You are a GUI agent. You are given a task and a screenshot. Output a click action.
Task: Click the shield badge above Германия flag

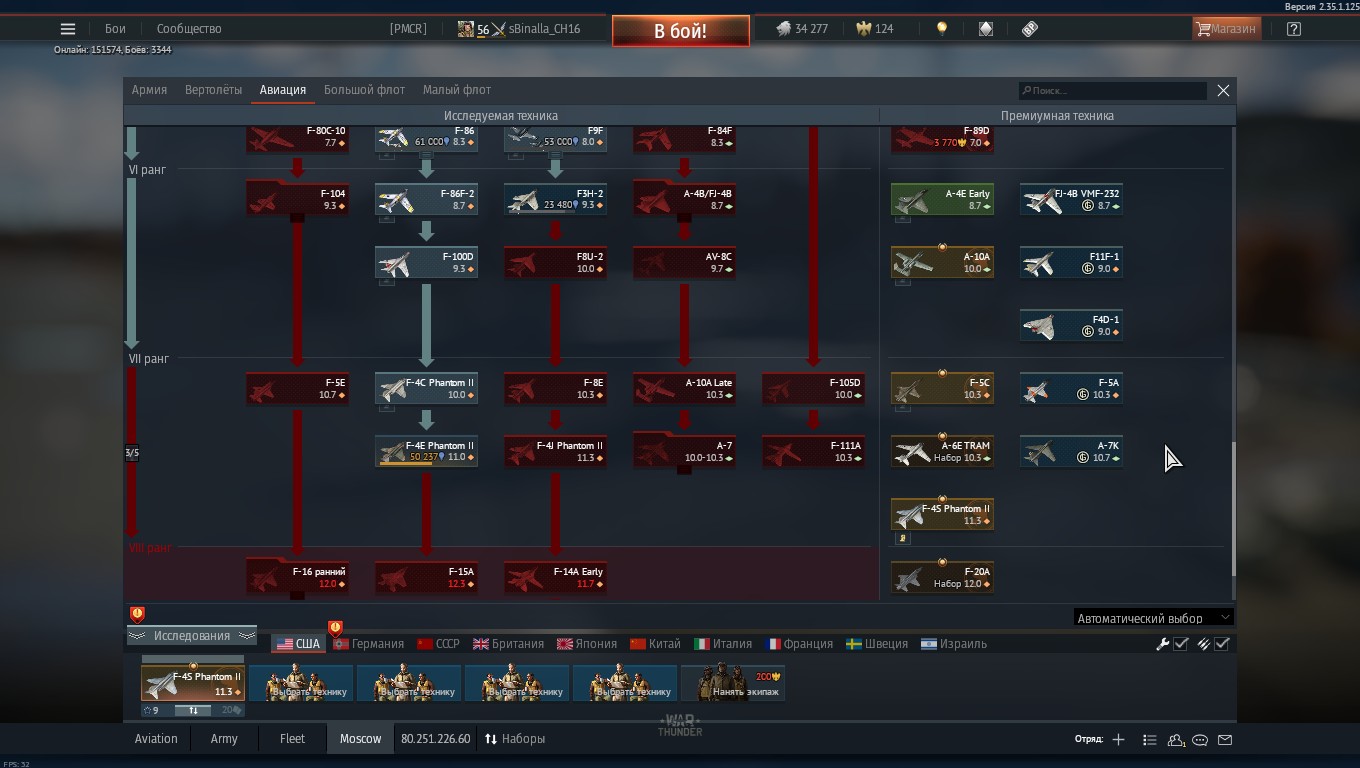tap(335, 628)
